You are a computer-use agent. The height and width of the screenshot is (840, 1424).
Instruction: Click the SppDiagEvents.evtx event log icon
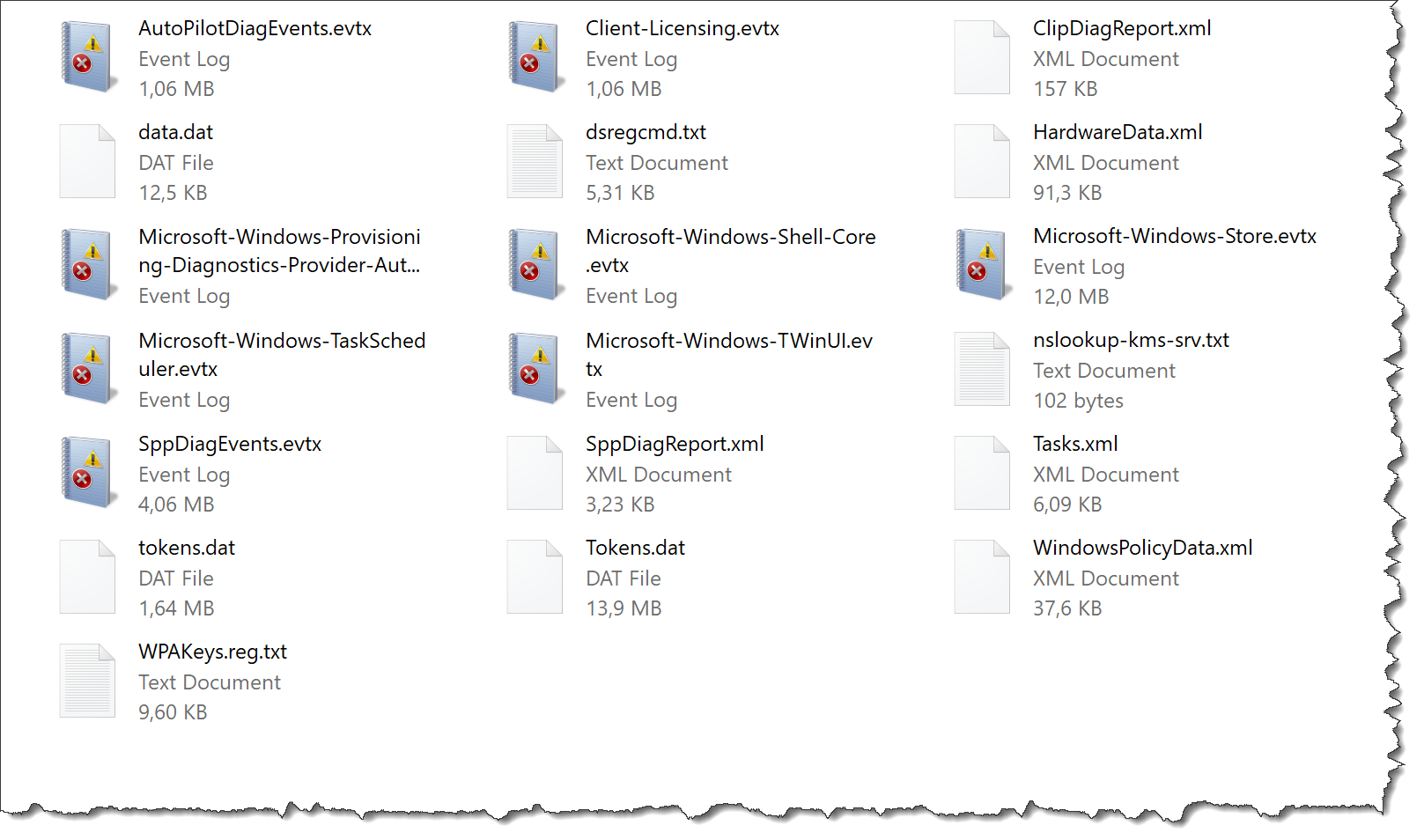click(87, 472)
